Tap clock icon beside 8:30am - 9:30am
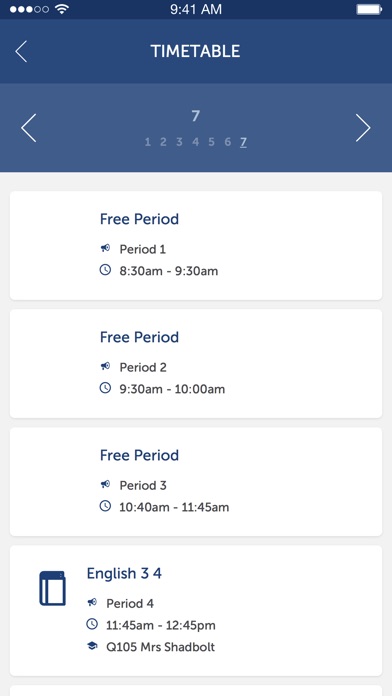This screenshot has height=696, width=392. coord(105,270)
